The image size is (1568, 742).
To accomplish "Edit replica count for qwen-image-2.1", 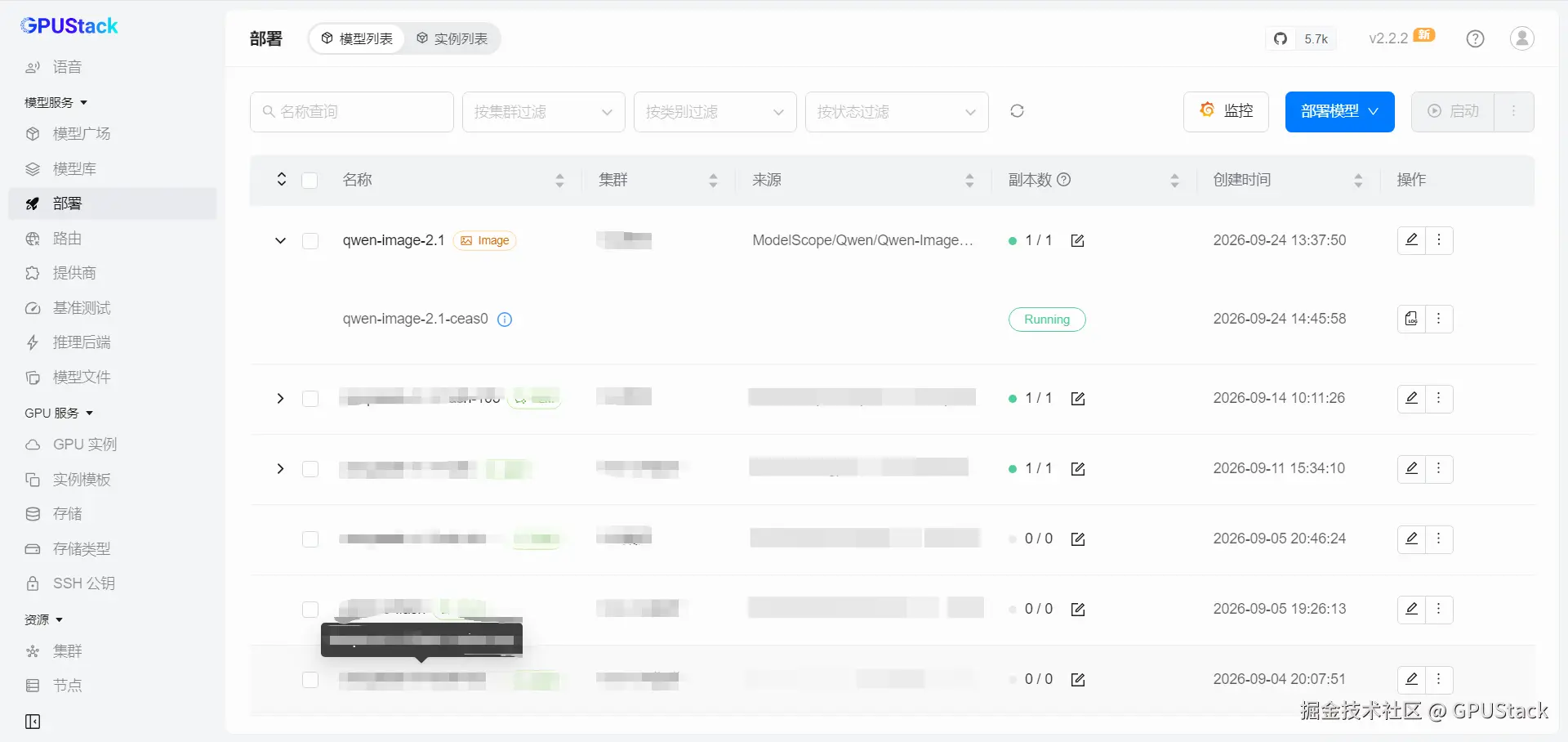I will 1078,240.
